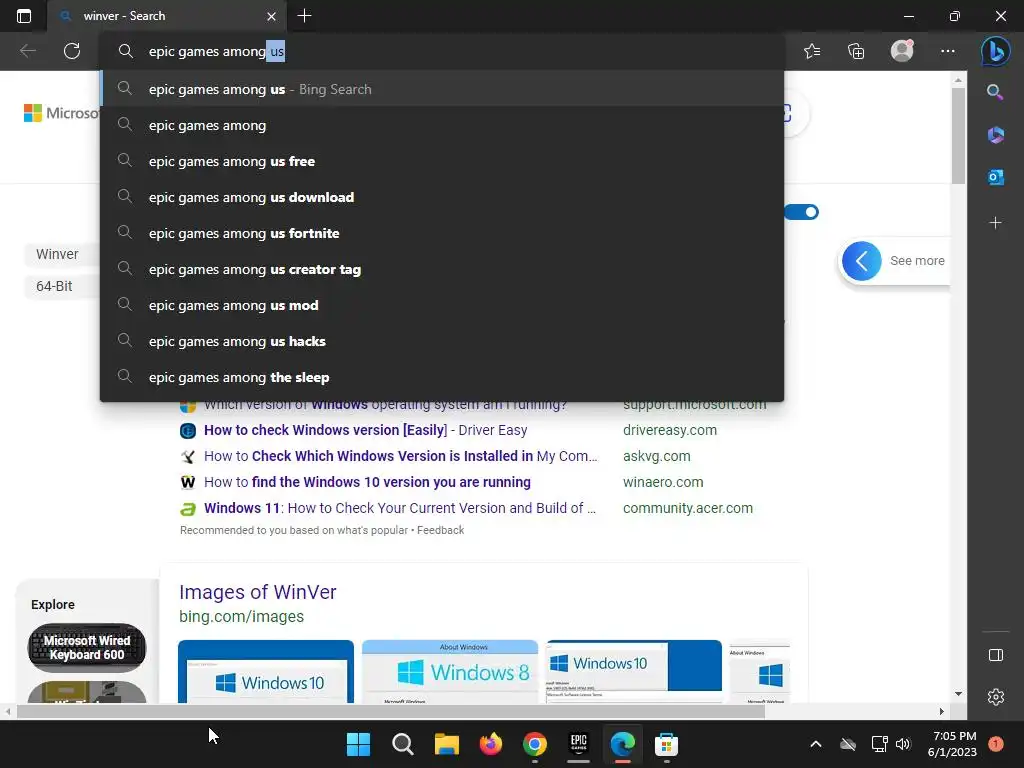Image resolution: width=1024 pixels, height=768 pixels.
Task: Open the 'Microsoft Wired Keyboard 600' explore card
Action: point(87,648)
